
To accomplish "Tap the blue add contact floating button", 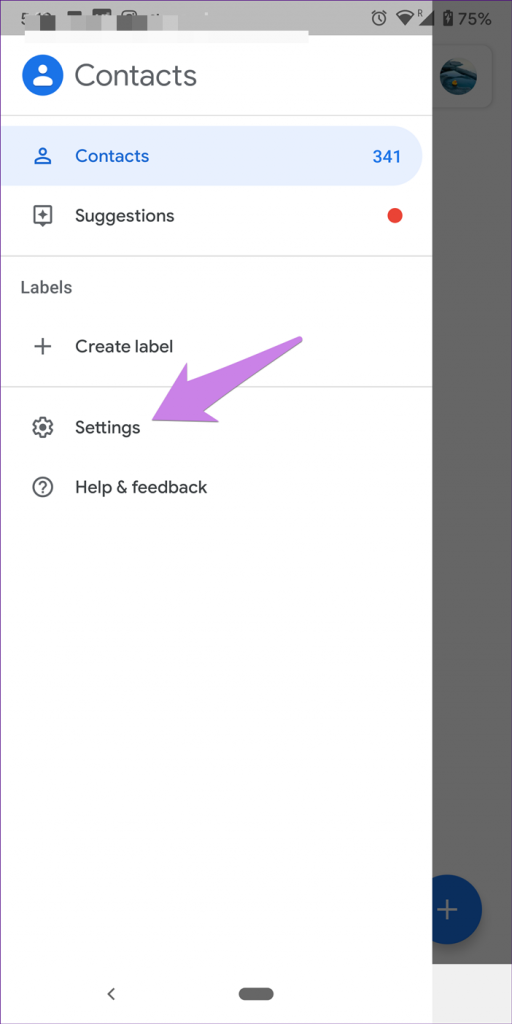I will 456,910.
